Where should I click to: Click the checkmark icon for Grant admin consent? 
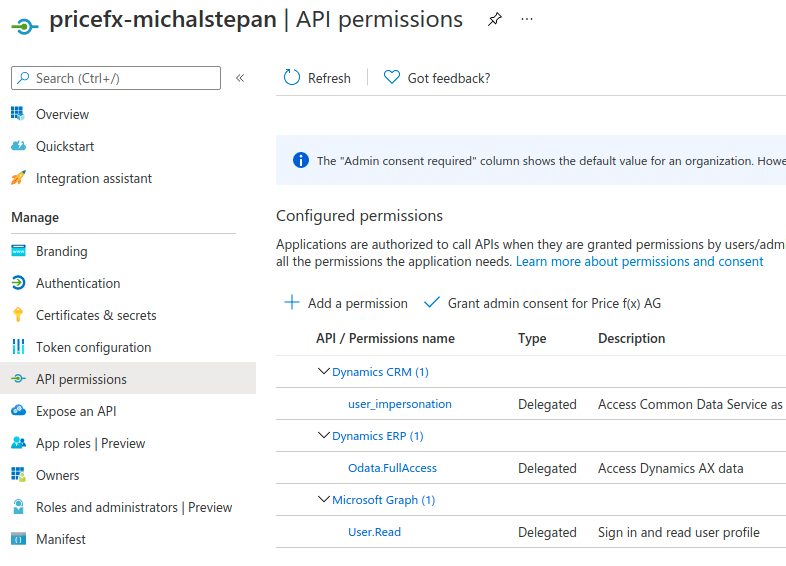tap(432, 302)
